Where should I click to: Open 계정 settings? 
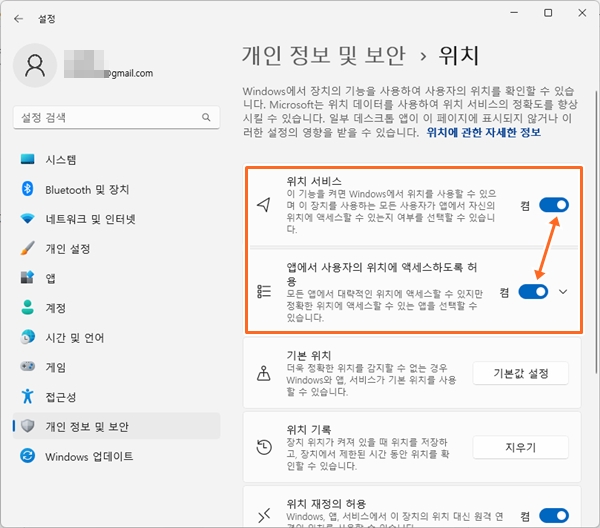pyautogui.click(x=116, y=307)
